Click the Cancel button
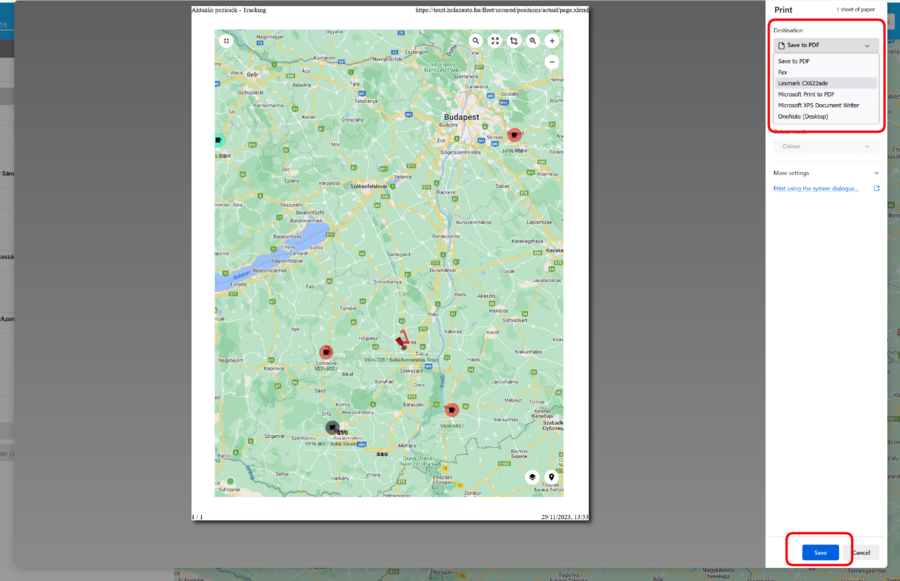900x581 pixels. coord(861,552)
